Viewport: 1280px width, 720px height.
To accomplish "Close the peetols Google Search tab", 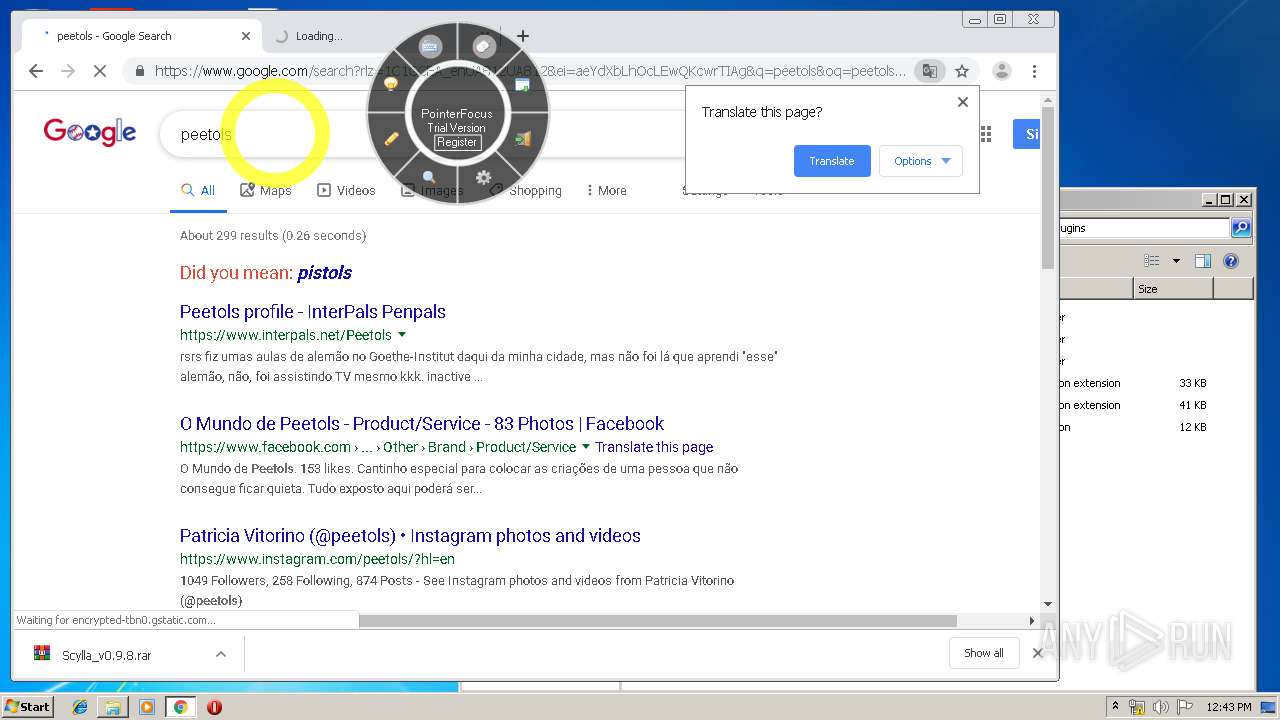I will tap(246, 36).
